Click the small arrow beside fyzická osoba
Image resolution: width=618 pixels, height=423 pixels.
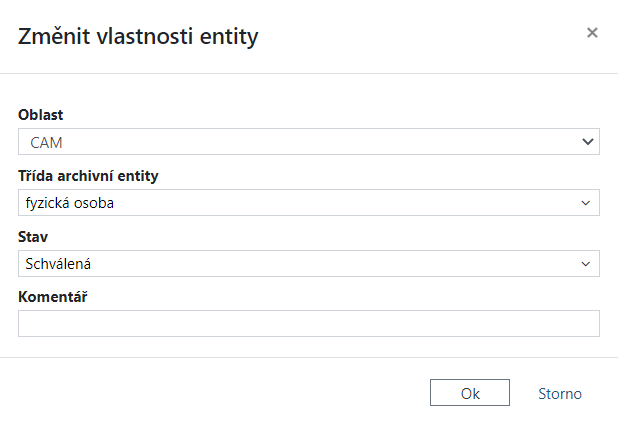(x=587, y=203)
